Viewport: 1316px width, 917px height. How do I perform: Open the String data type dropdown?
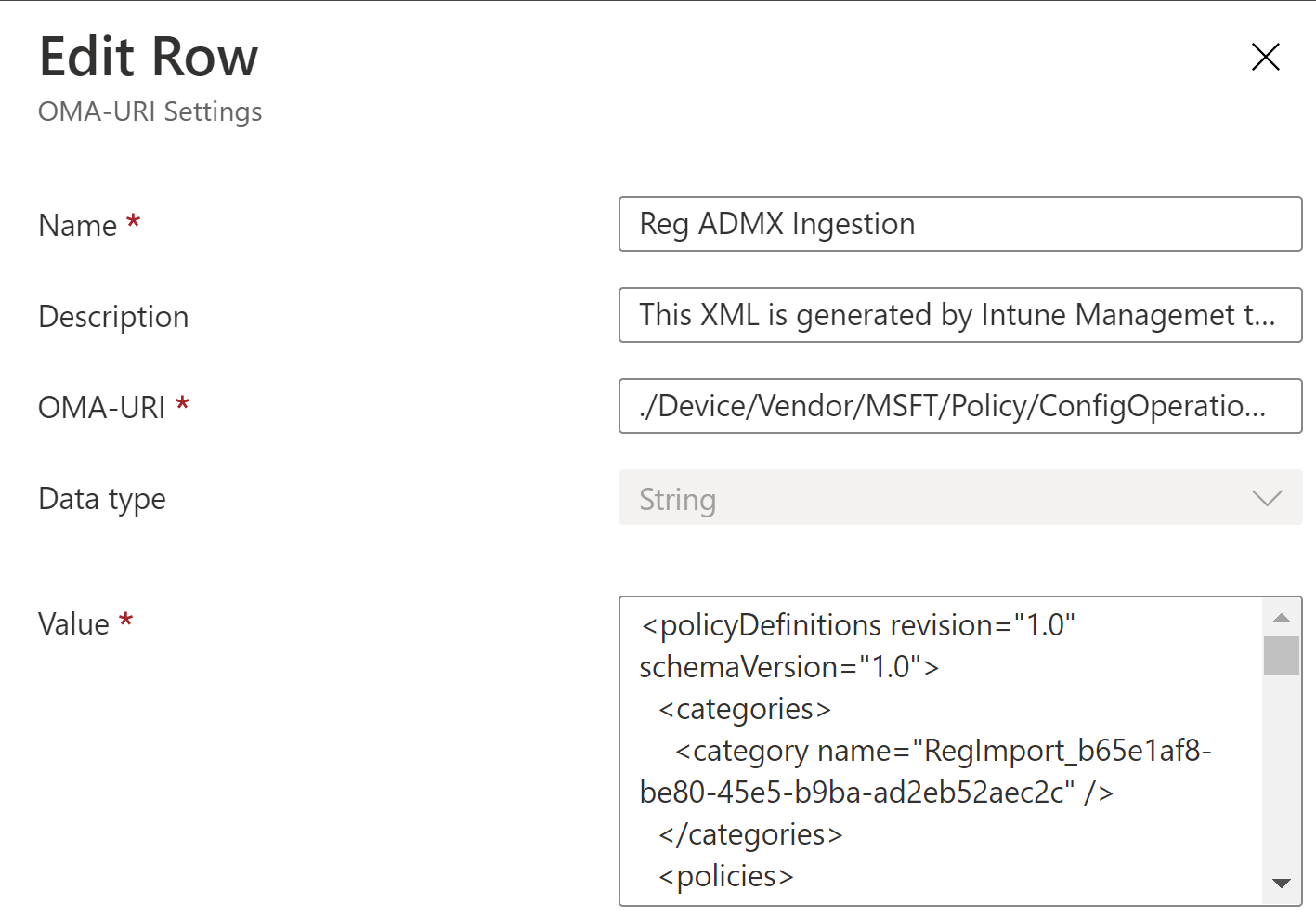point(959,499)
